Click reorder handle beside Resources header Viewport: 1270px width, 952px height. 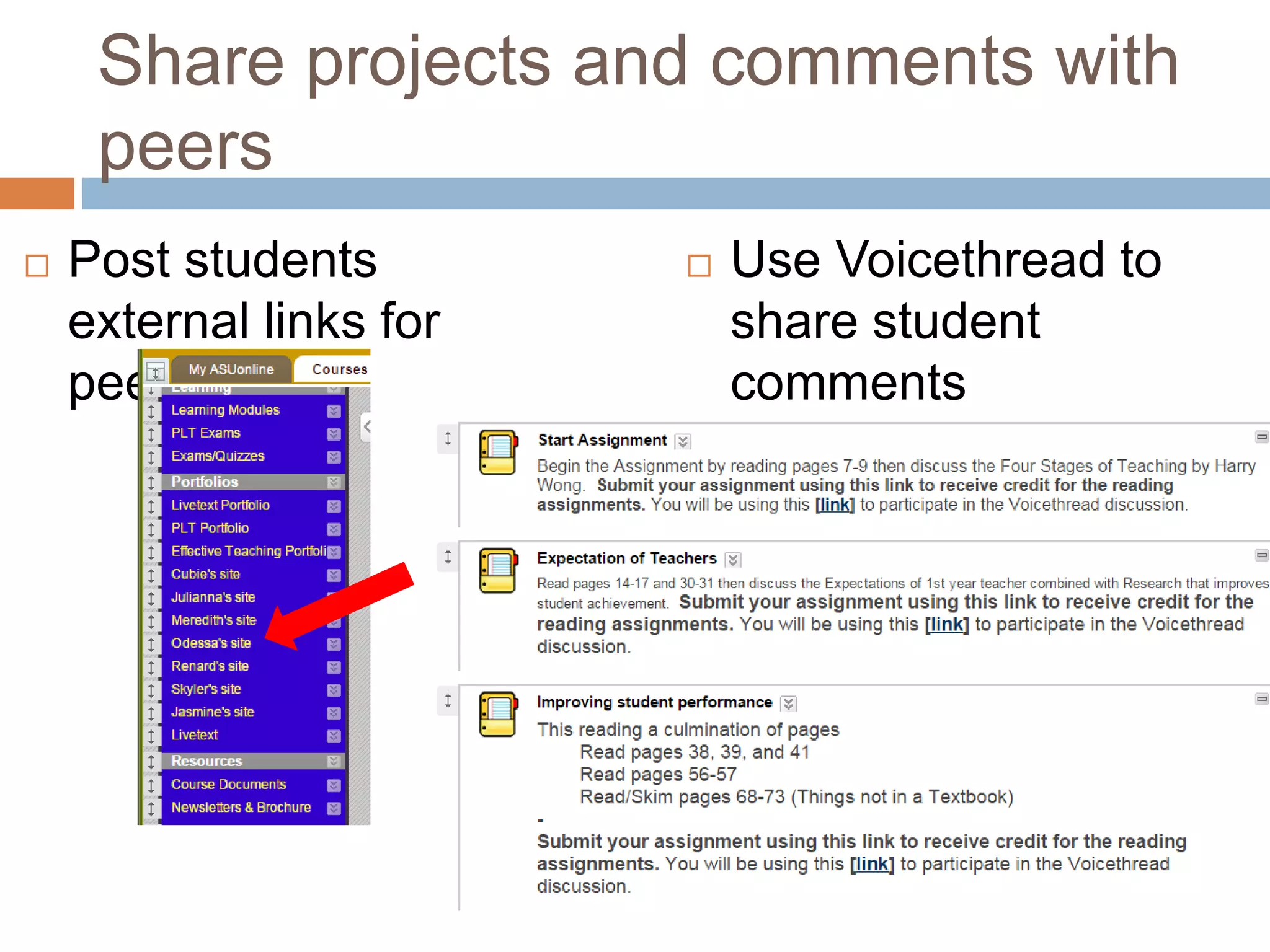[x=151, y=761]
